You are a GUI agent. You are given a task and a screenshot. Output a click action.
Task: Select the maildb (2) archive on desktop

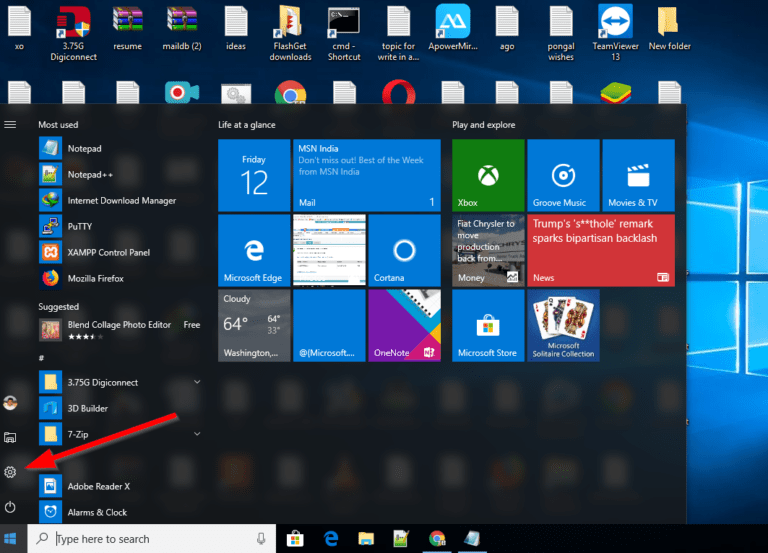point(182,28)
